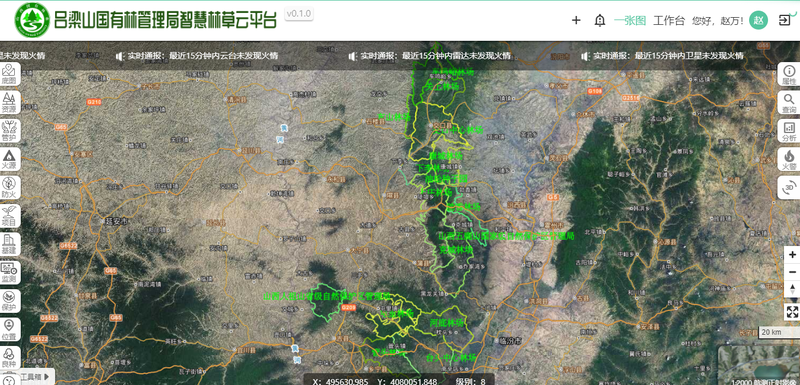
Task: Select the 火源 fire source tool
Action: [9, 159]
